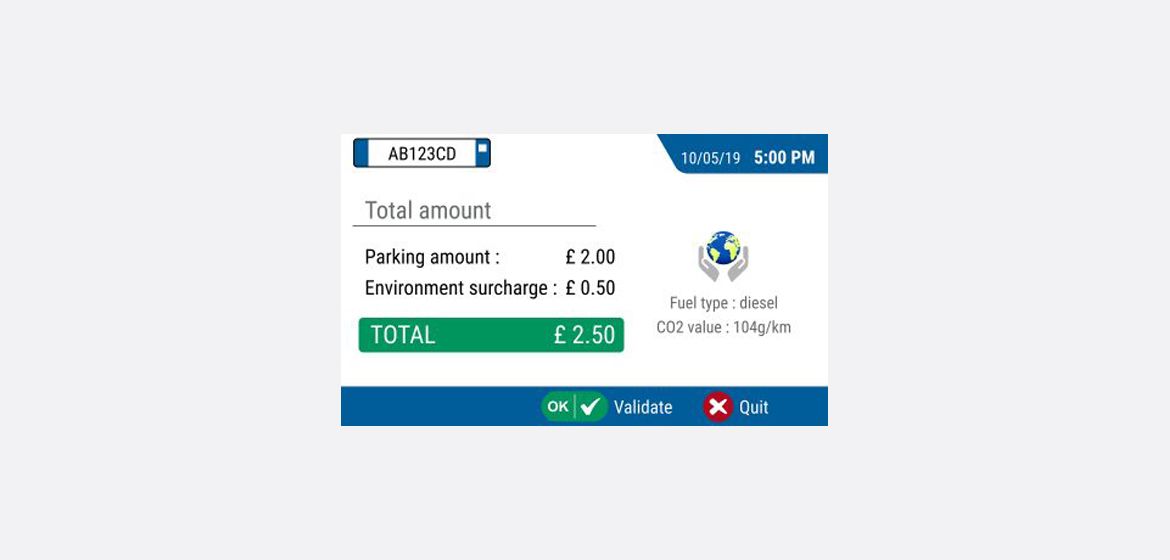Click the 5:00 PM time display
Image resolution: width=1170 pixels, height=560 pixels.
point(784,158)
